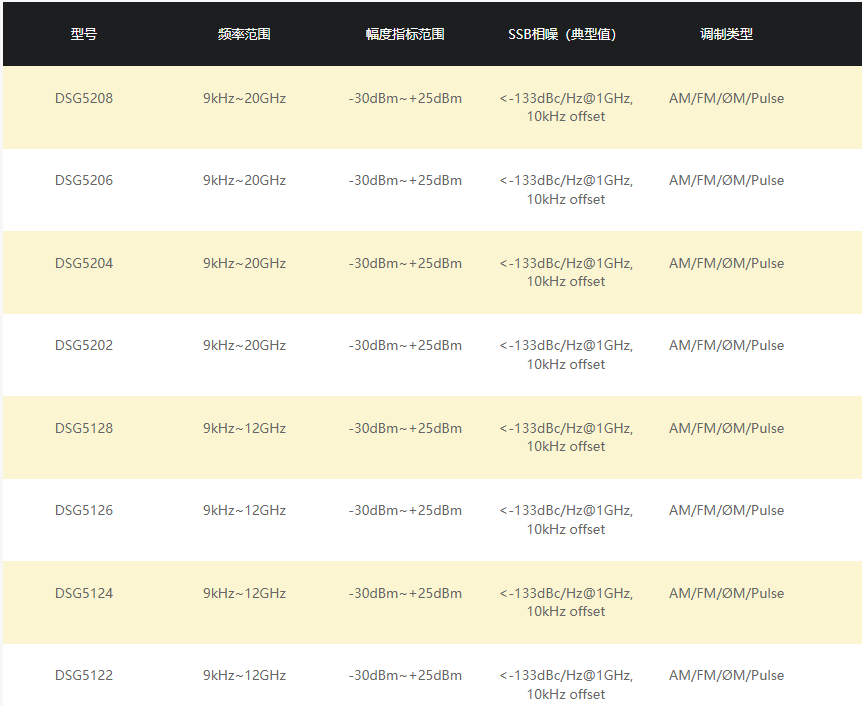Click SSB phase noise value for DSG5126
The height and width of the screenshot is (706, 862).
[x=566, y=520]
